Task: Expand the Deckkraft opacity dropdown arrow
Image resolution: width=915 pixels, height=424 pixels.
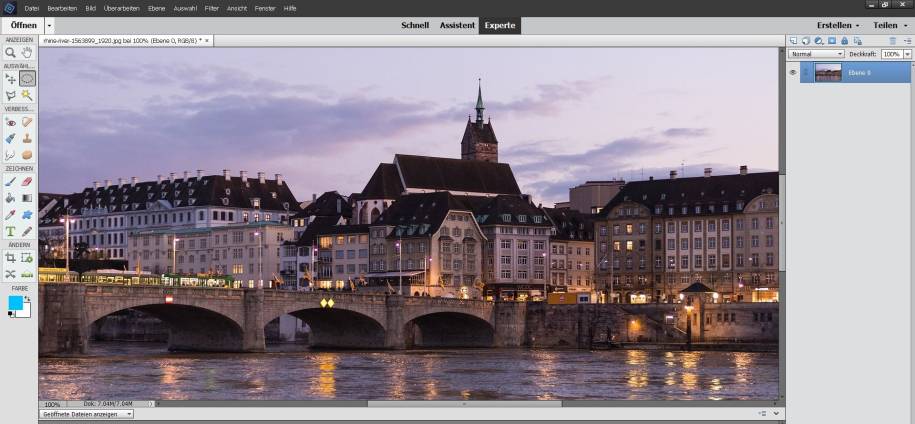Action: [906, 54]
